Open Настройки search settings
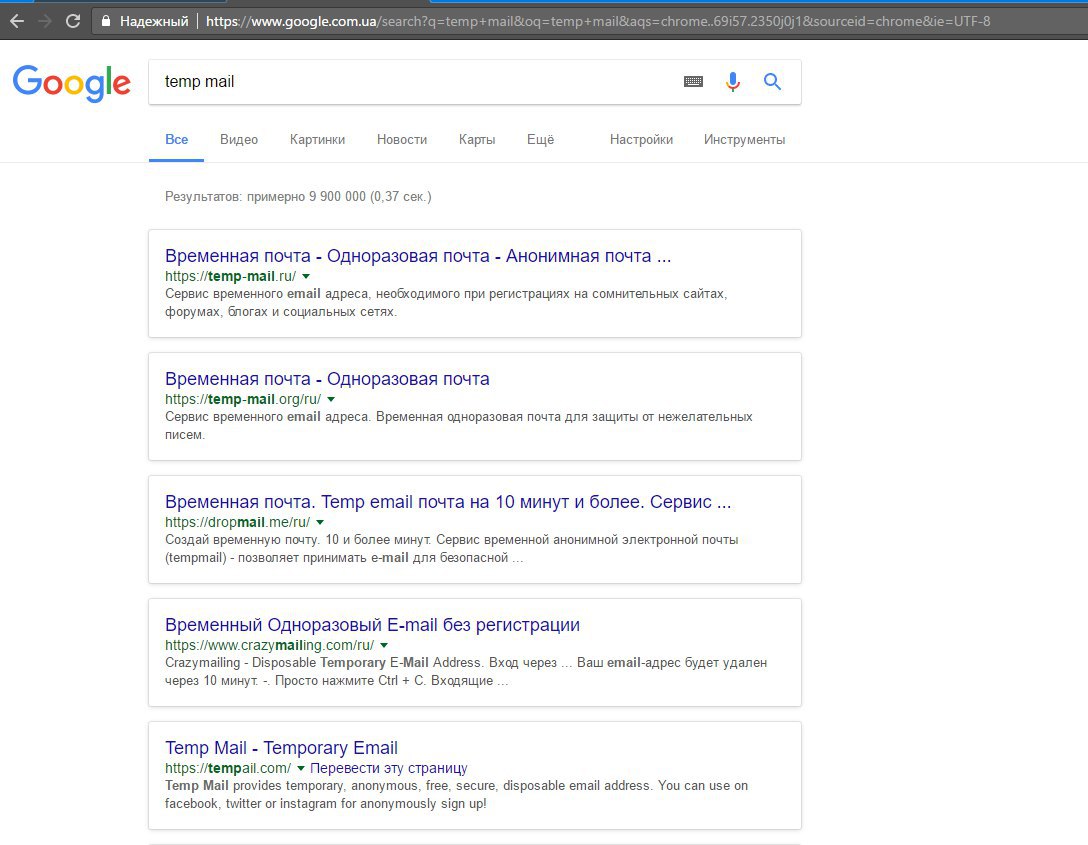 coord(641,139)
